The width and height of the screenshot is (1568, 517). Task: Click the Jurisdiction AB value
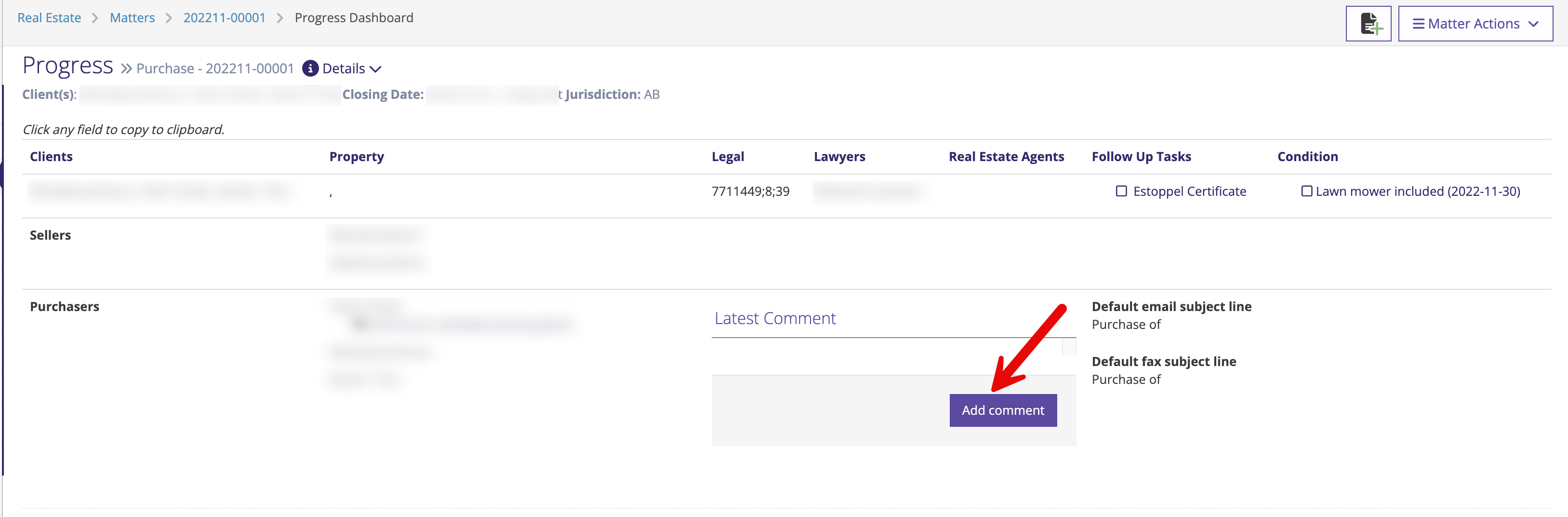651,95
